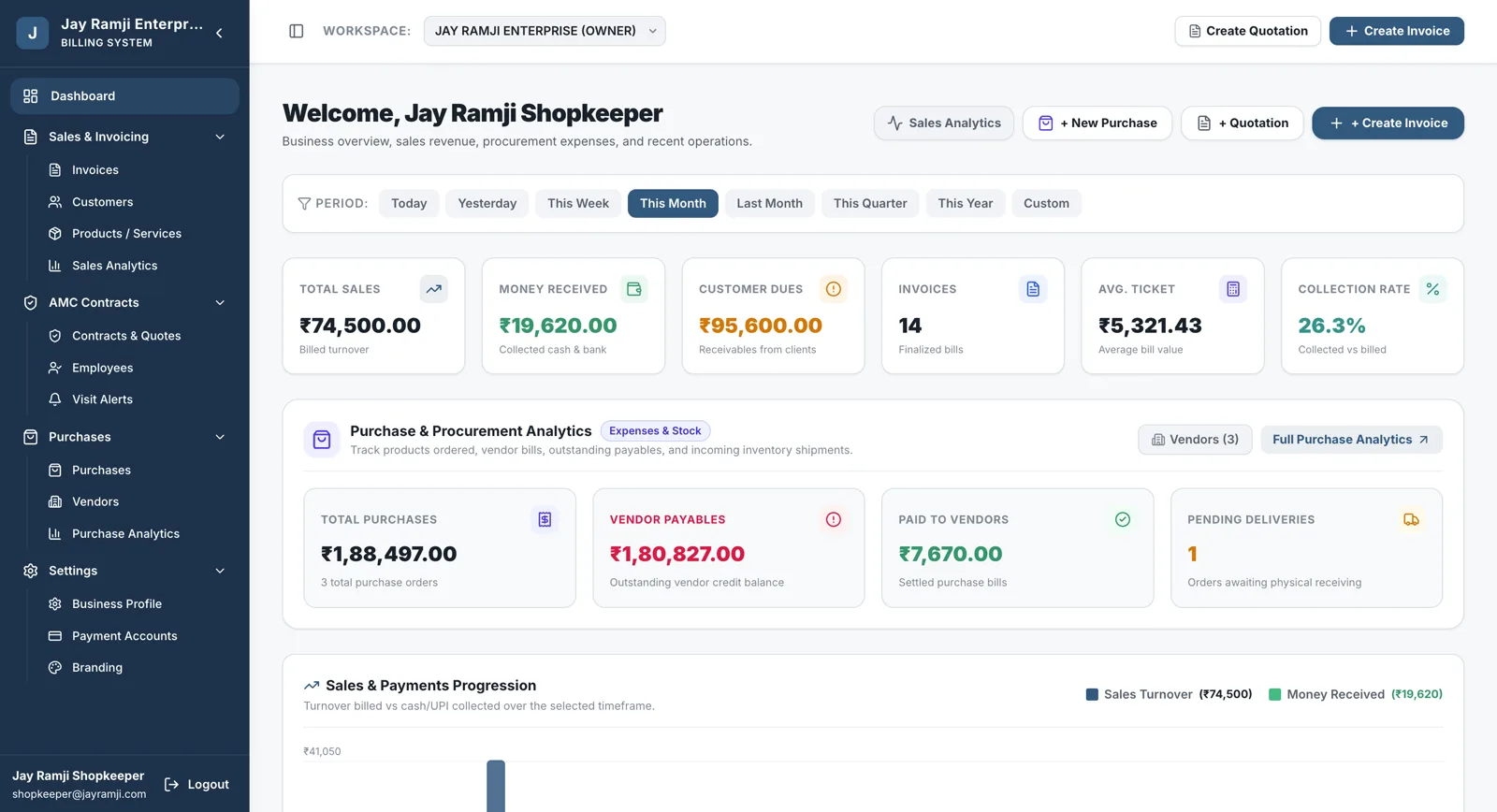
Task: Click the Pending Deliveries truck icon
Action: (x=1411, y=519)
